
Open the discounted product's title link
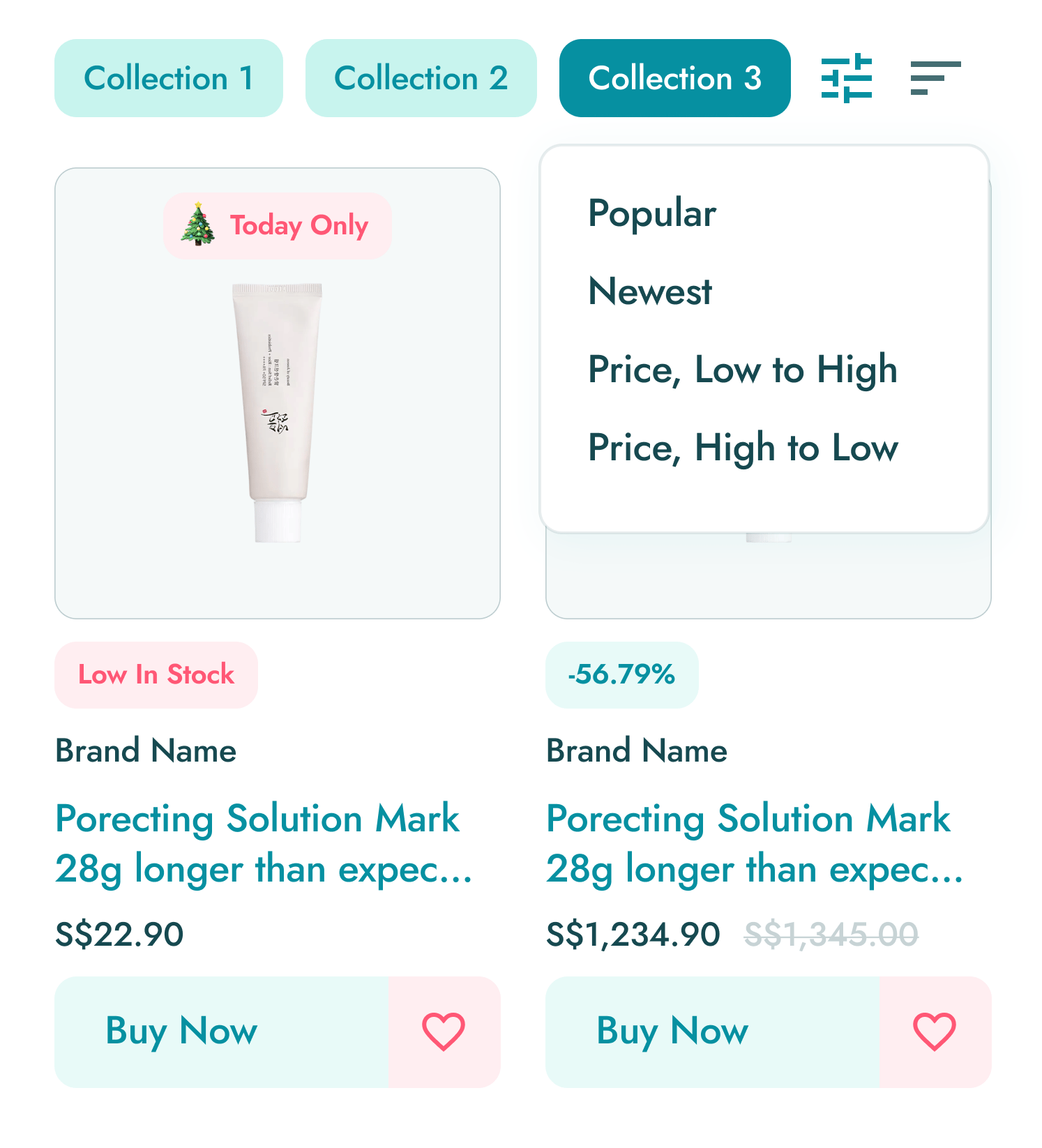(755, 844)
